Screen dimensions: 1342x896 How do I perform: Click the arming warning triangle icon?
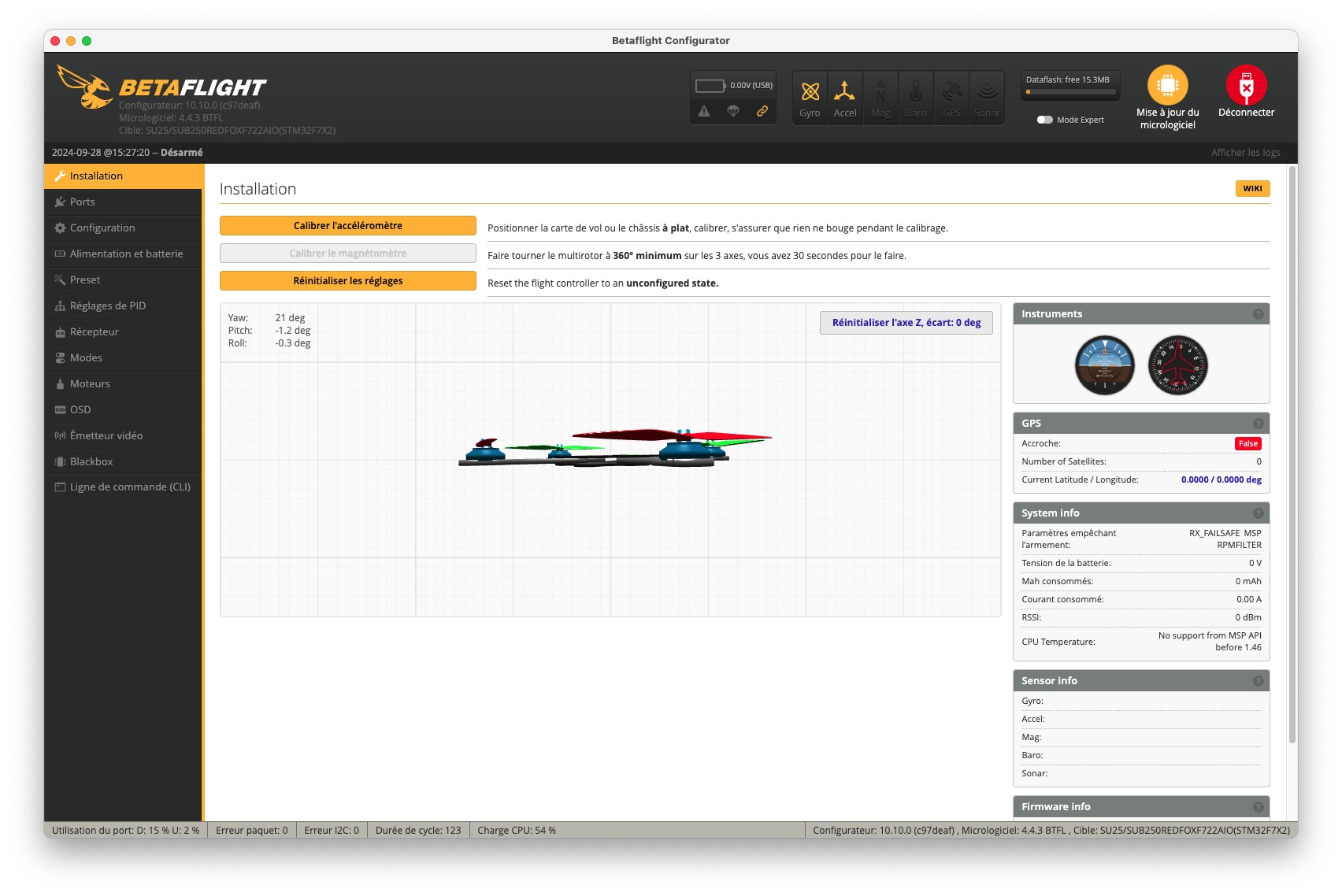click(704, 112)
